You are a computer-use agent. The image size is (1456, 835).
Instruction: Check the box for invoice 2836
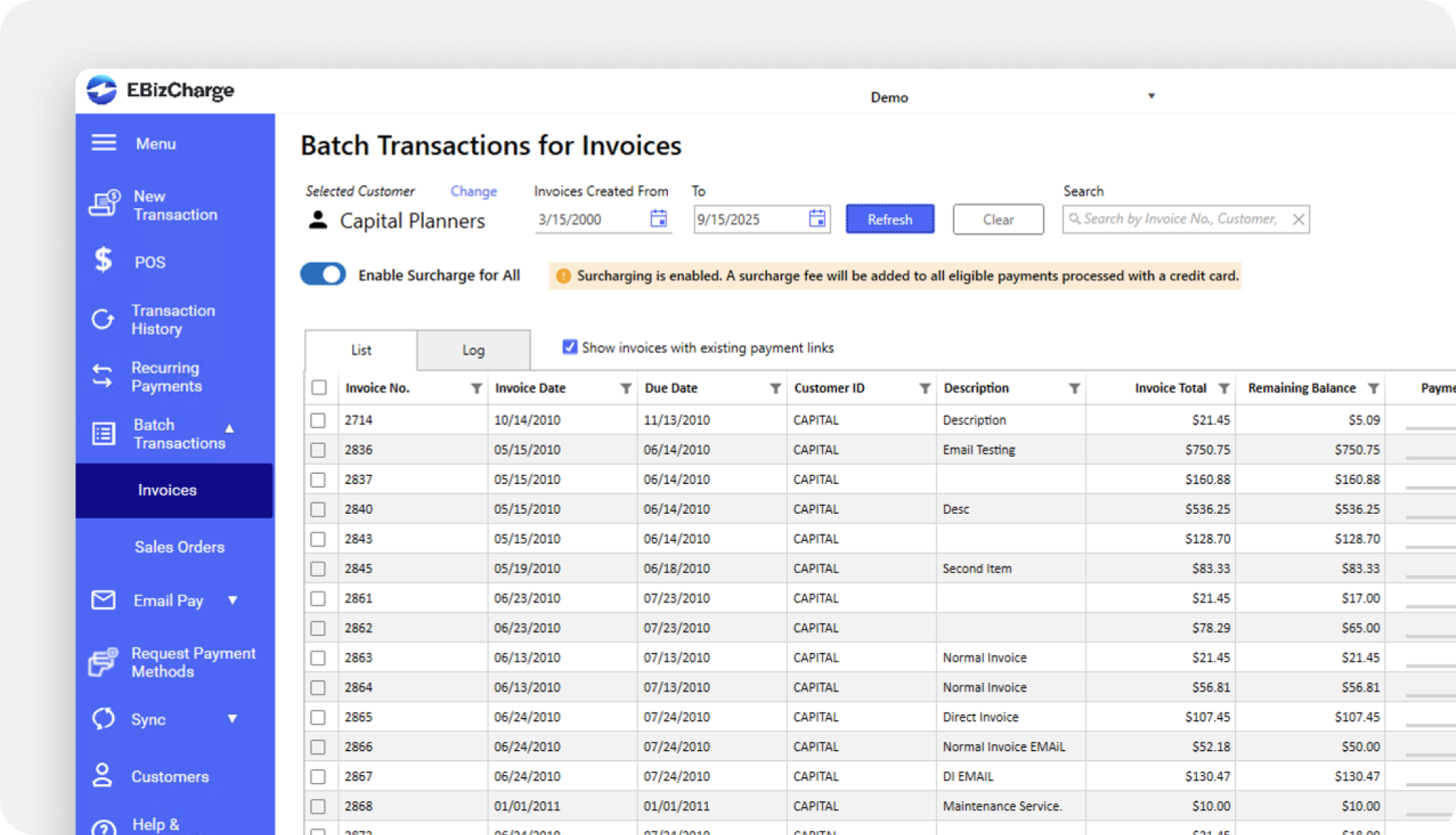[x=318, y=450]
